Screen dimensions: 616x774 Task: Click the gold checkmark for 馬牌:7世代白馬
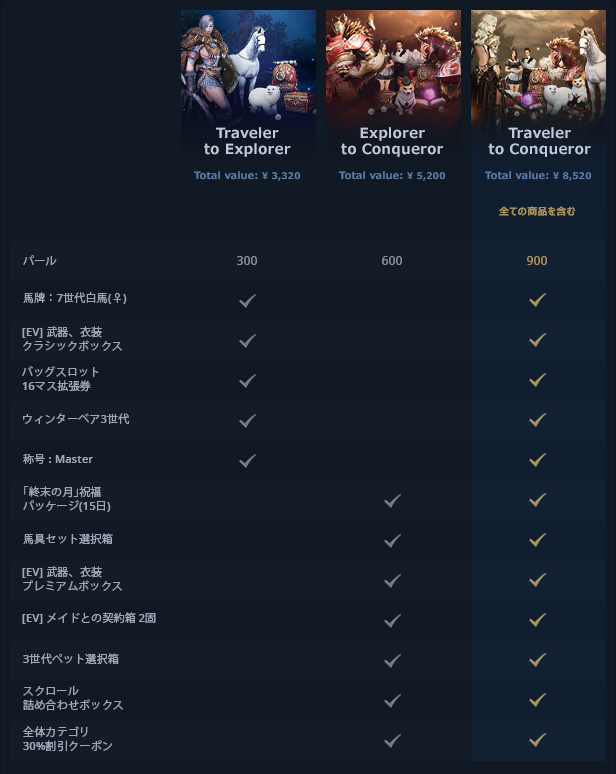[x=537, y=299]
